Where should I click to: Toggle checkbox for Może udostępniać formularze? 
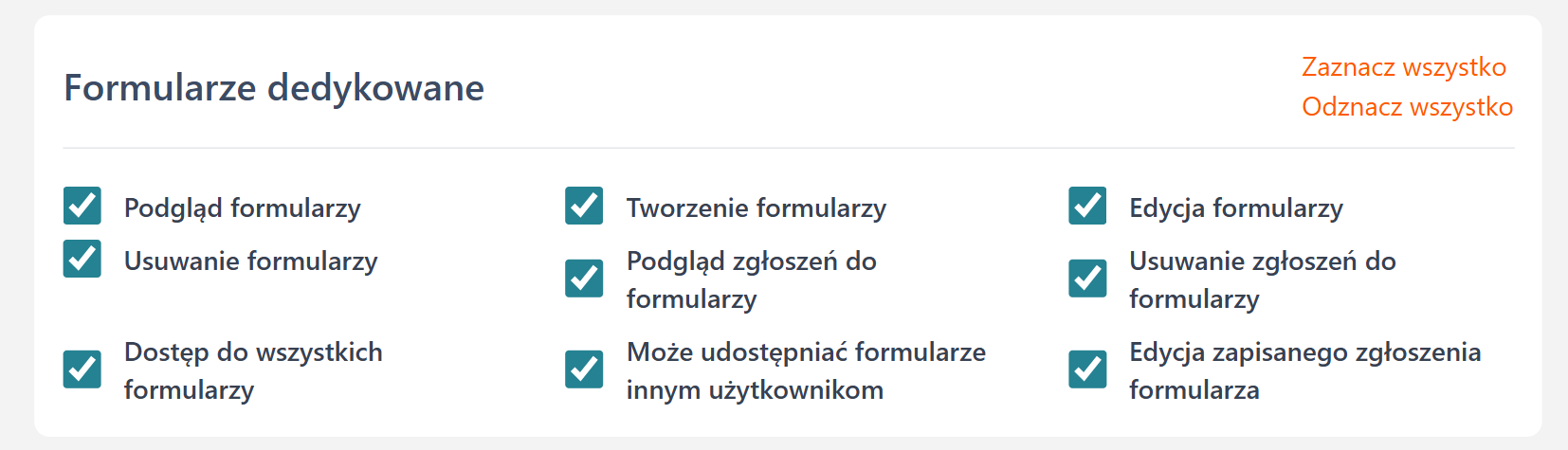pos(584,369)
